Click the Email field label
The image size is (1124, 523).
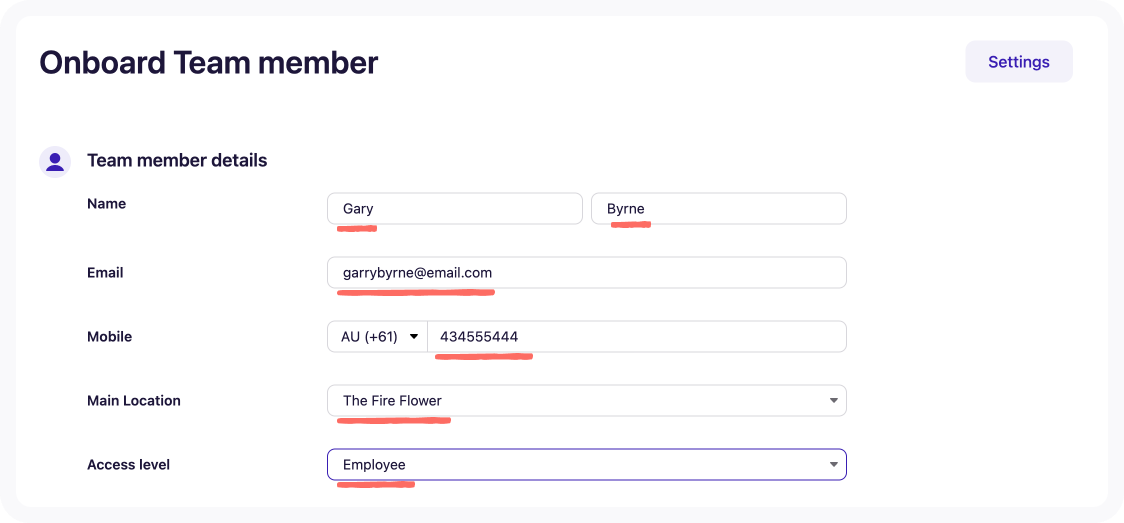tap(105, 273)
